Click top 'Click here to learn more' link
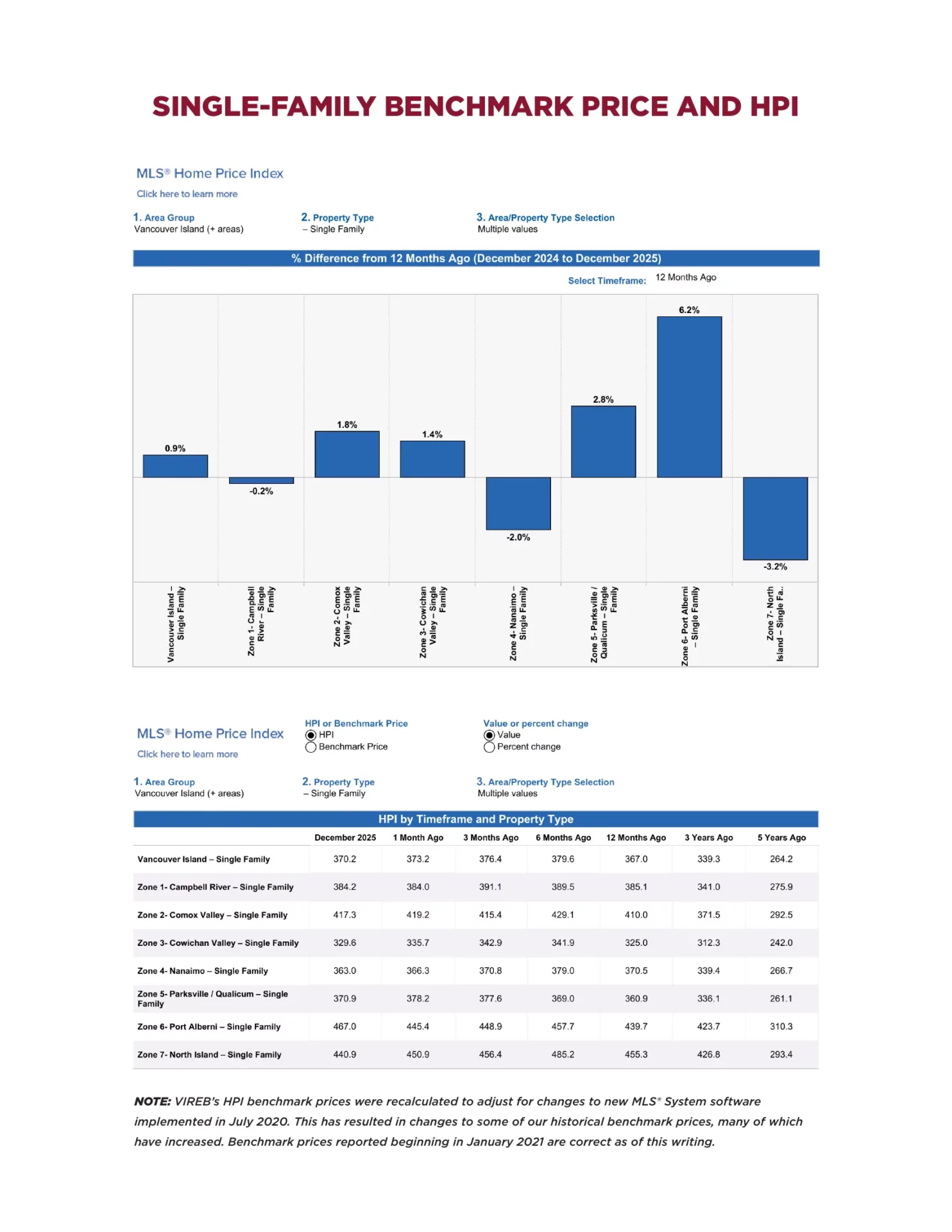The width and height of the screenshot is (952, 1232). pyautogui.click(x=187, y=194)
